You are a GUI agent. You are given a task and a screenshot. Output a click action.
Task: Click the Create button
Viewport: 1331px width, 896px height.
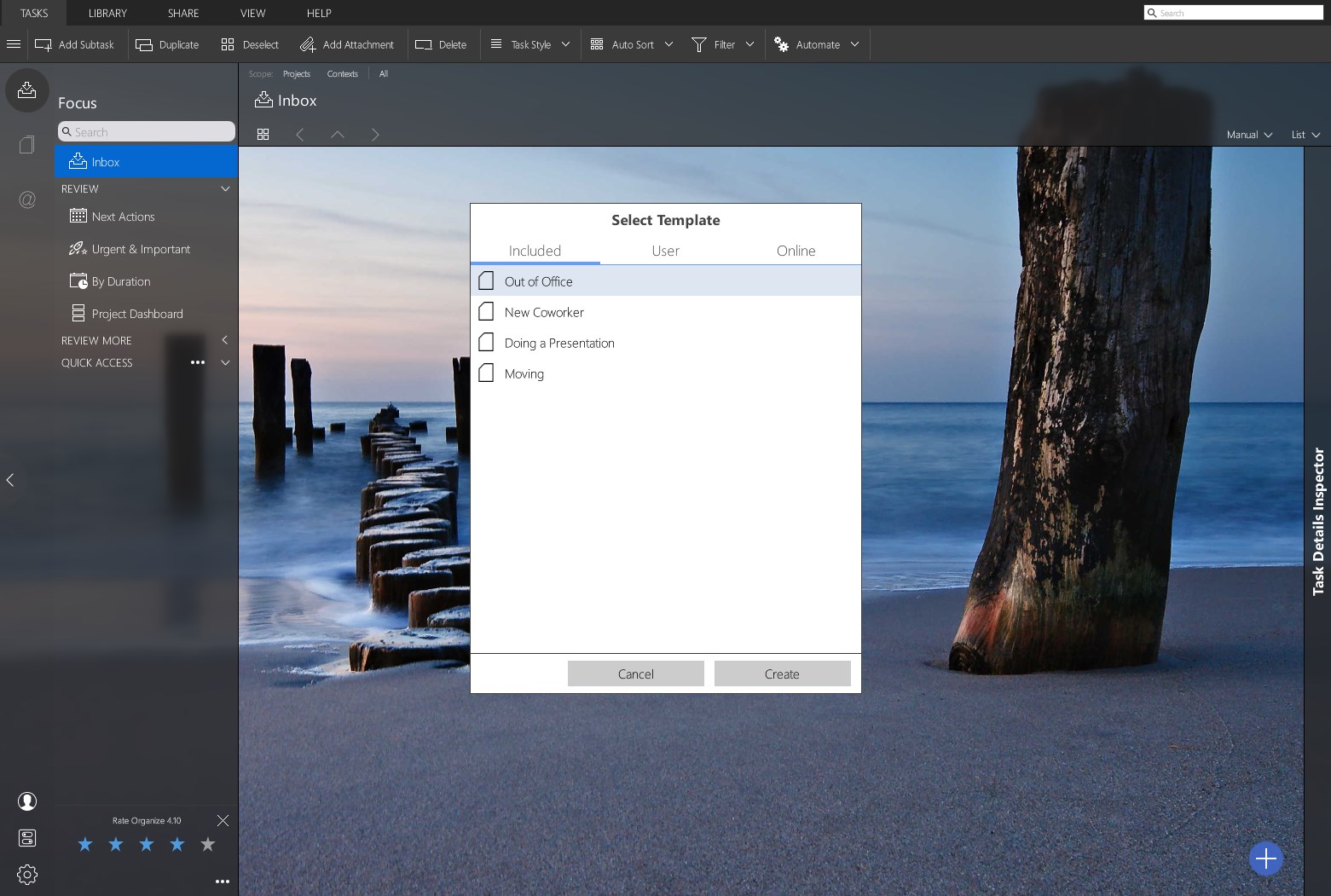[x=782, y=673]
